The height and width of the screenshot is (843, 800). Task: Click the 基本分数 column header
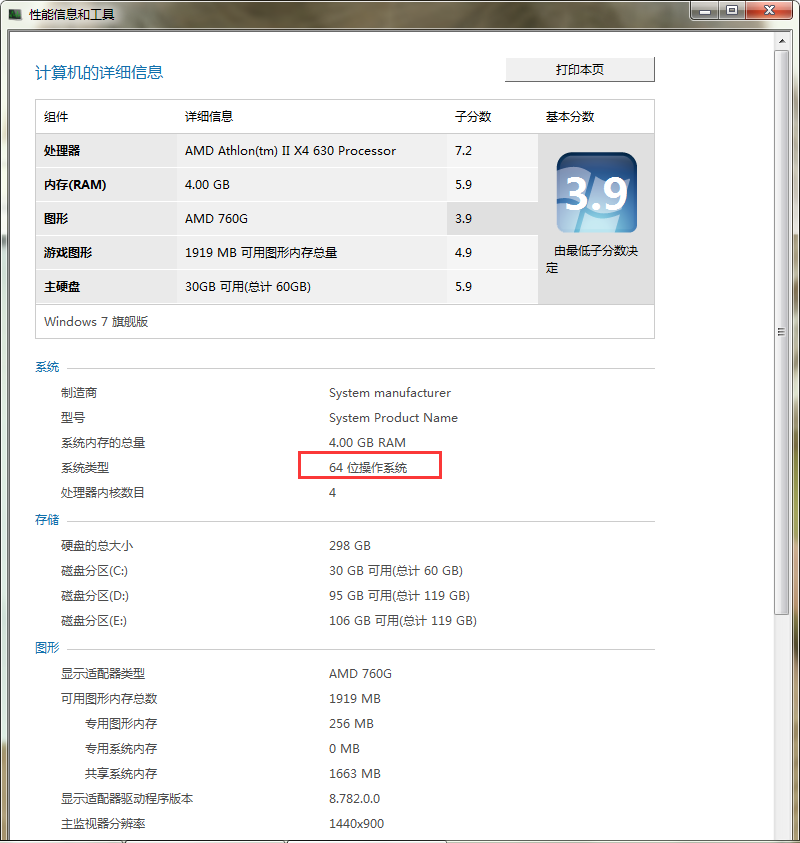point(570,117)
